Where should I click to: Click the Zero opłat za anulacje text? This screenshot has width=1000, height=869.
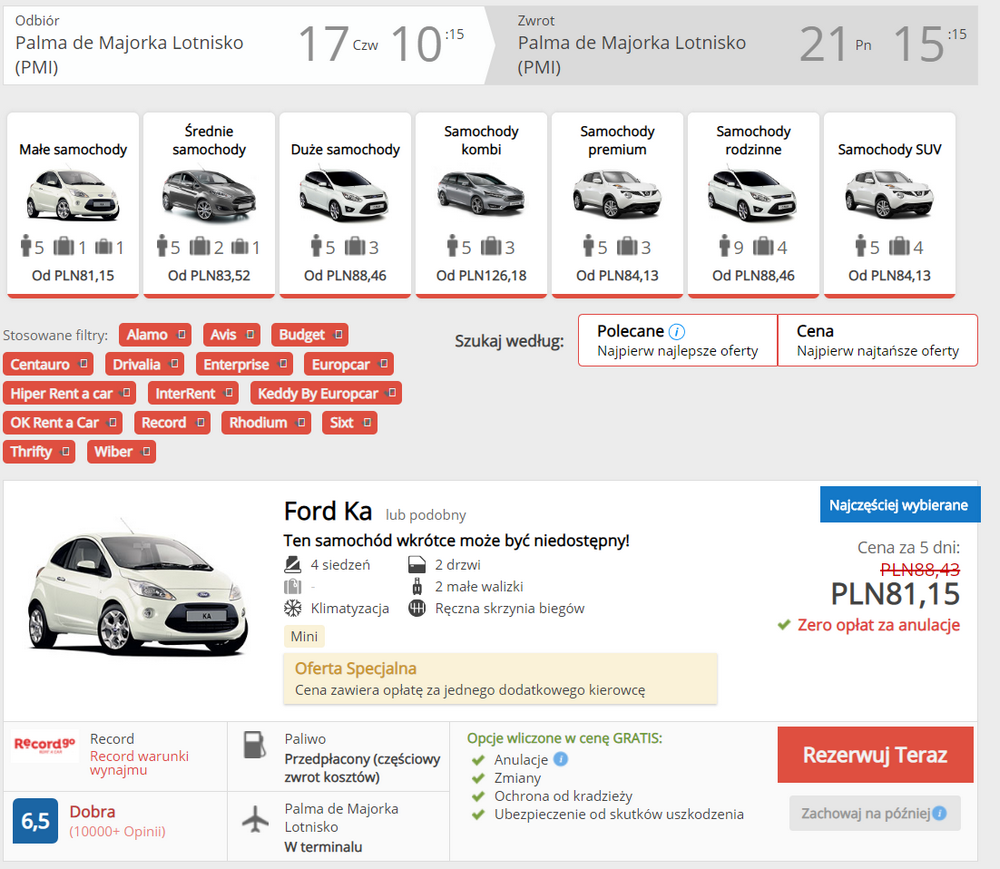pos(878,625)
